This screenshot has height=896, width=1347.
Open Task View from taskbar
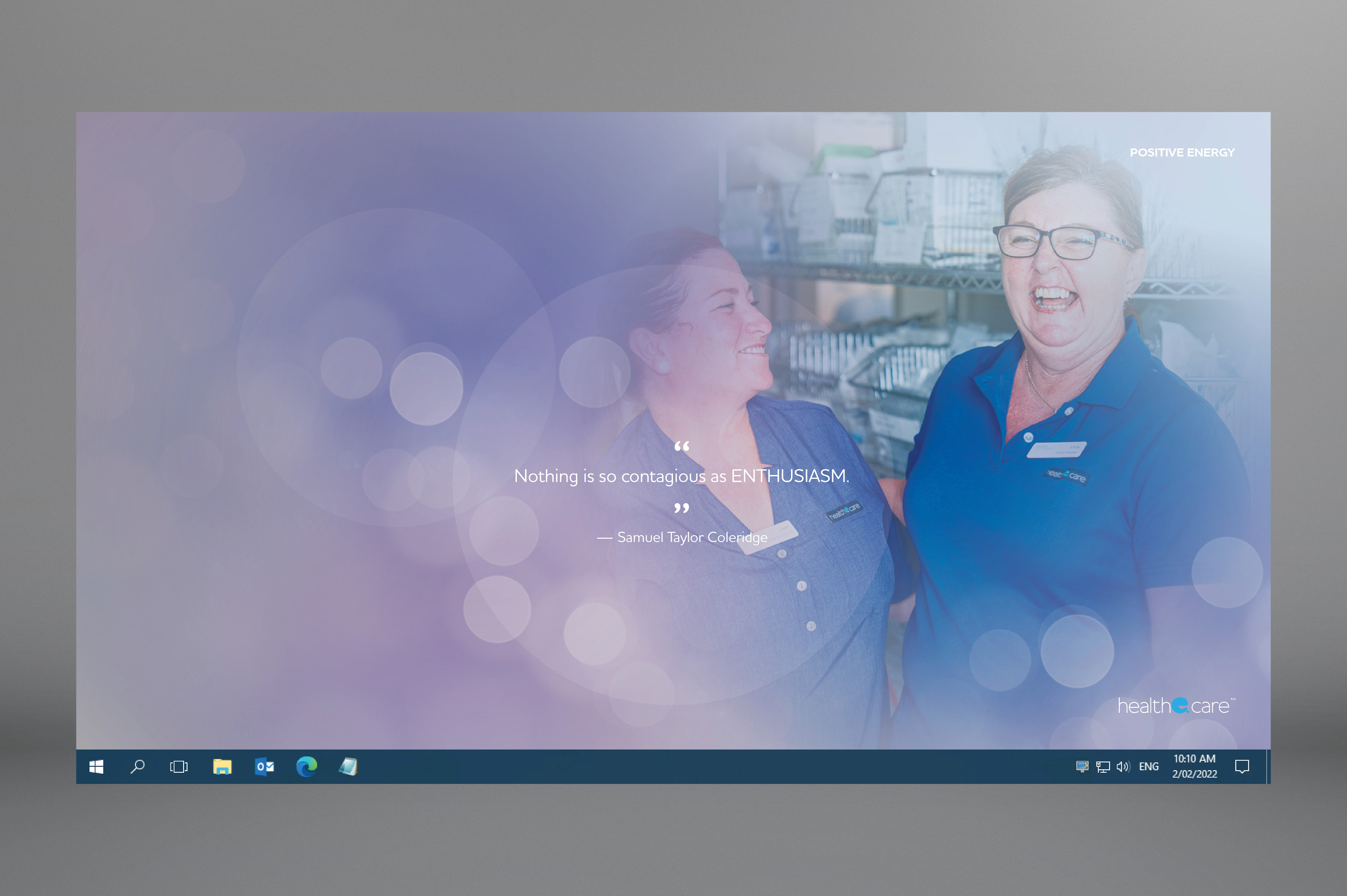pyautogui.click(x=179, y=767)
